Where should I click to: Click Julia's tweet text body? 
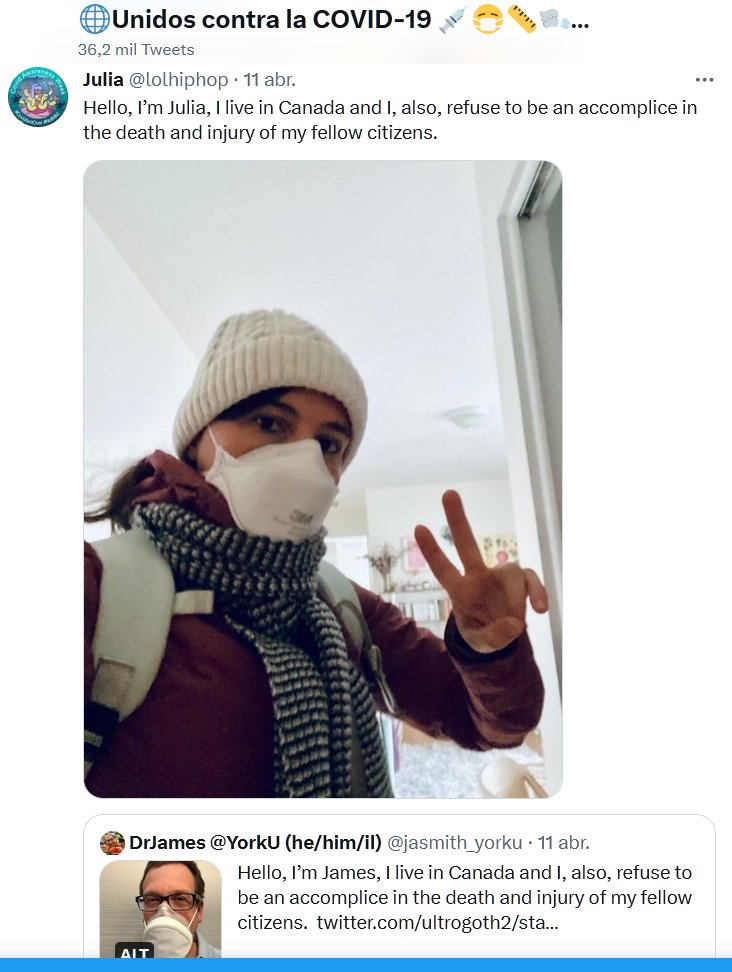click(390, 120)
